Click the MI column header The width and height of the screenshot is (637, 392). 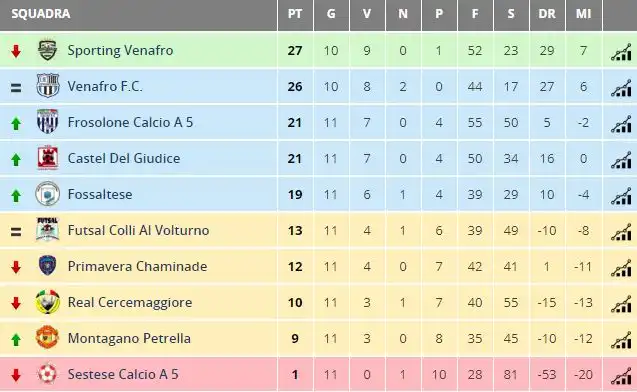[583, 14]
